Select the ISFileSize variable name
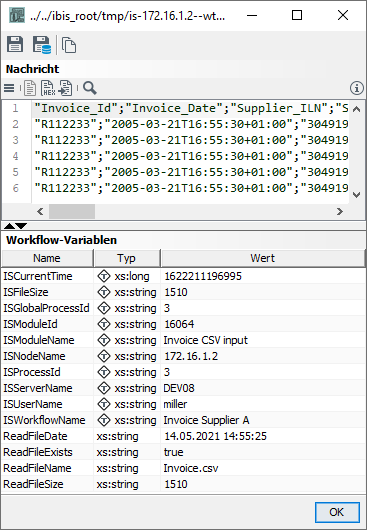The width and height of the screenshot is (367, 530). click(26, 292)
